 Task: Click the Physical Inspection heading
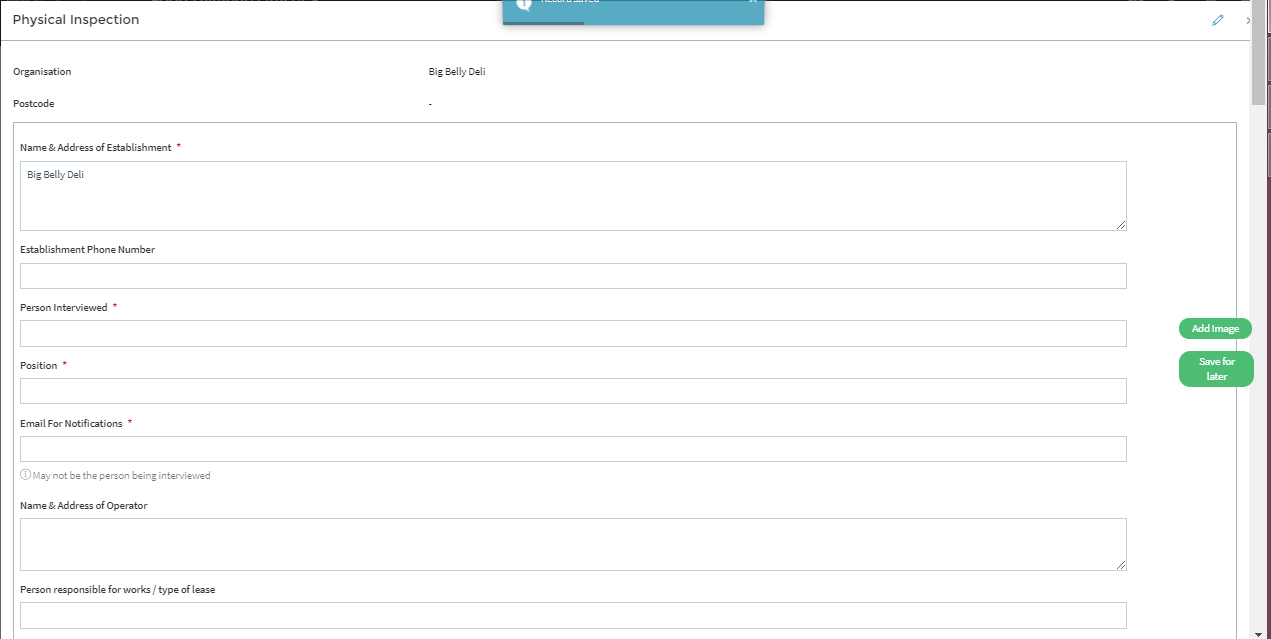76,20
